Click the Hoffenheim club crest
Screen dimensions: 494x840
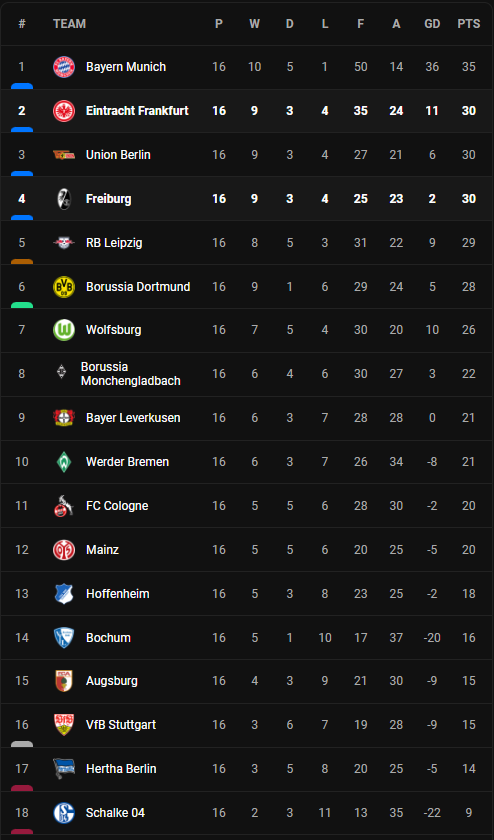pos(64,594)
